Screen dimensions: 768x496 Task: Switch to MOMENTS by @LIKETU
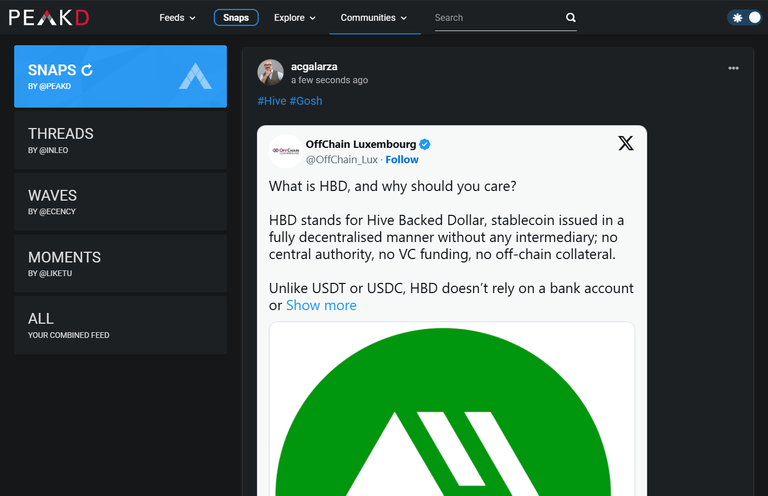click(x=120, y=264)
